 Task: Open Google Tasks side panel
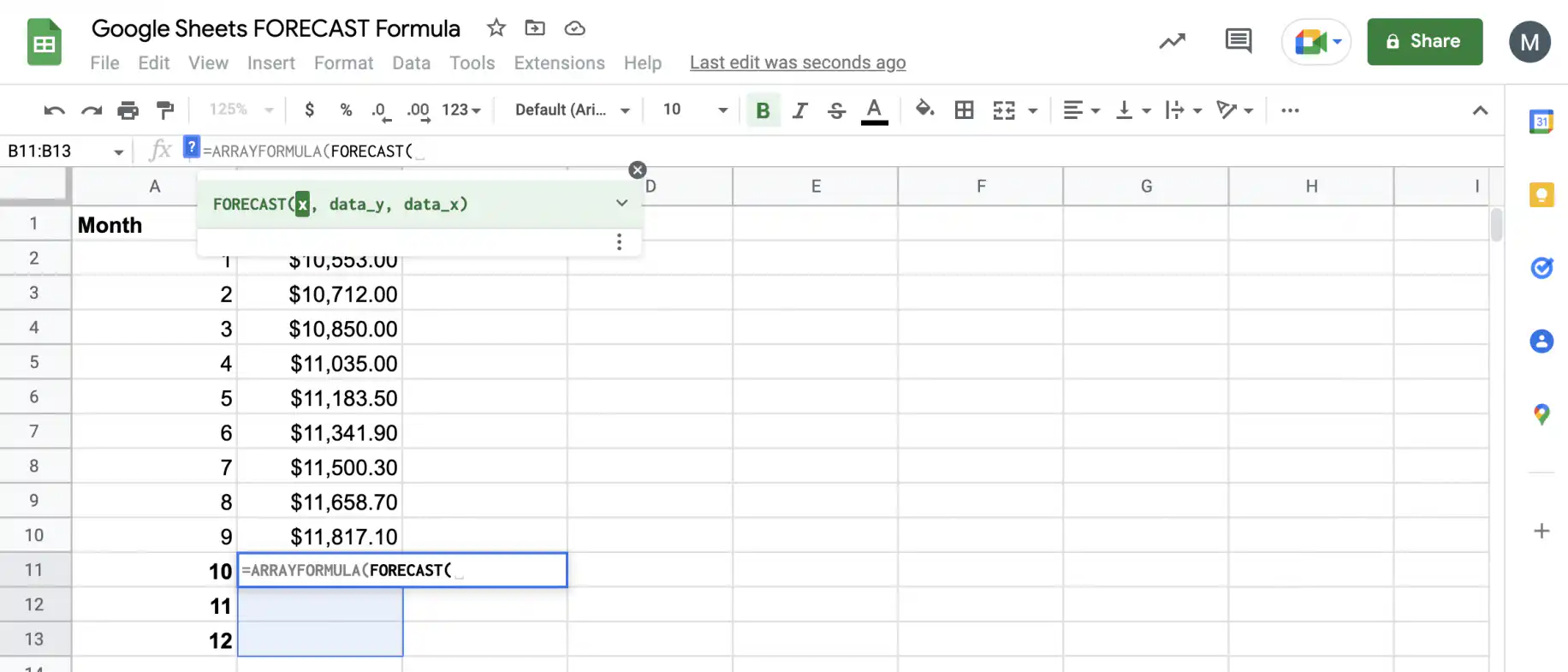(1541, 268)
